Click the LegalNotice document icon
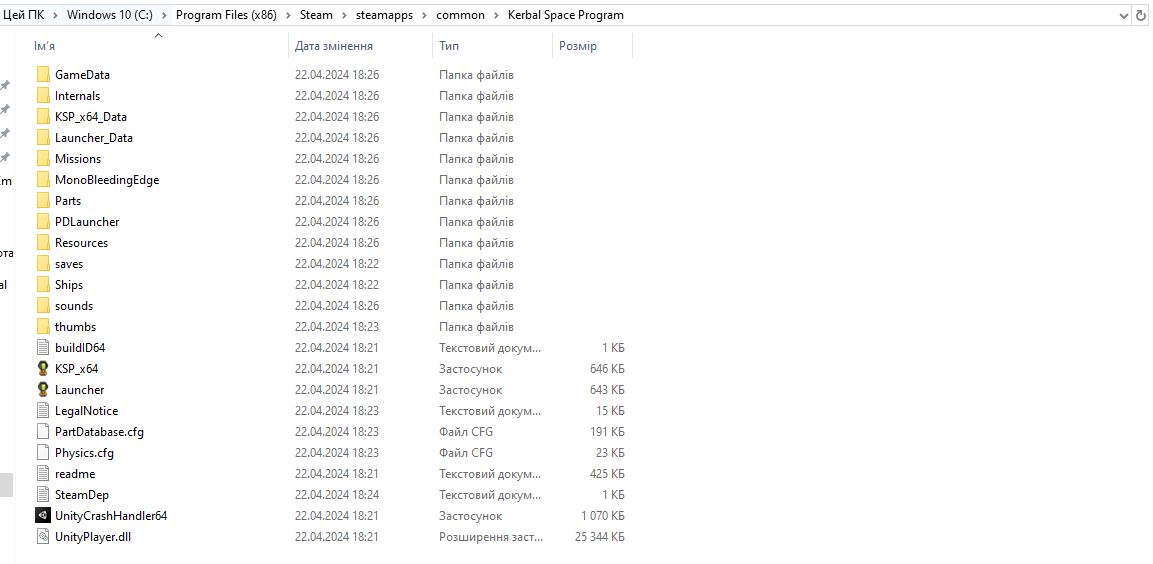 pos(43,410)
